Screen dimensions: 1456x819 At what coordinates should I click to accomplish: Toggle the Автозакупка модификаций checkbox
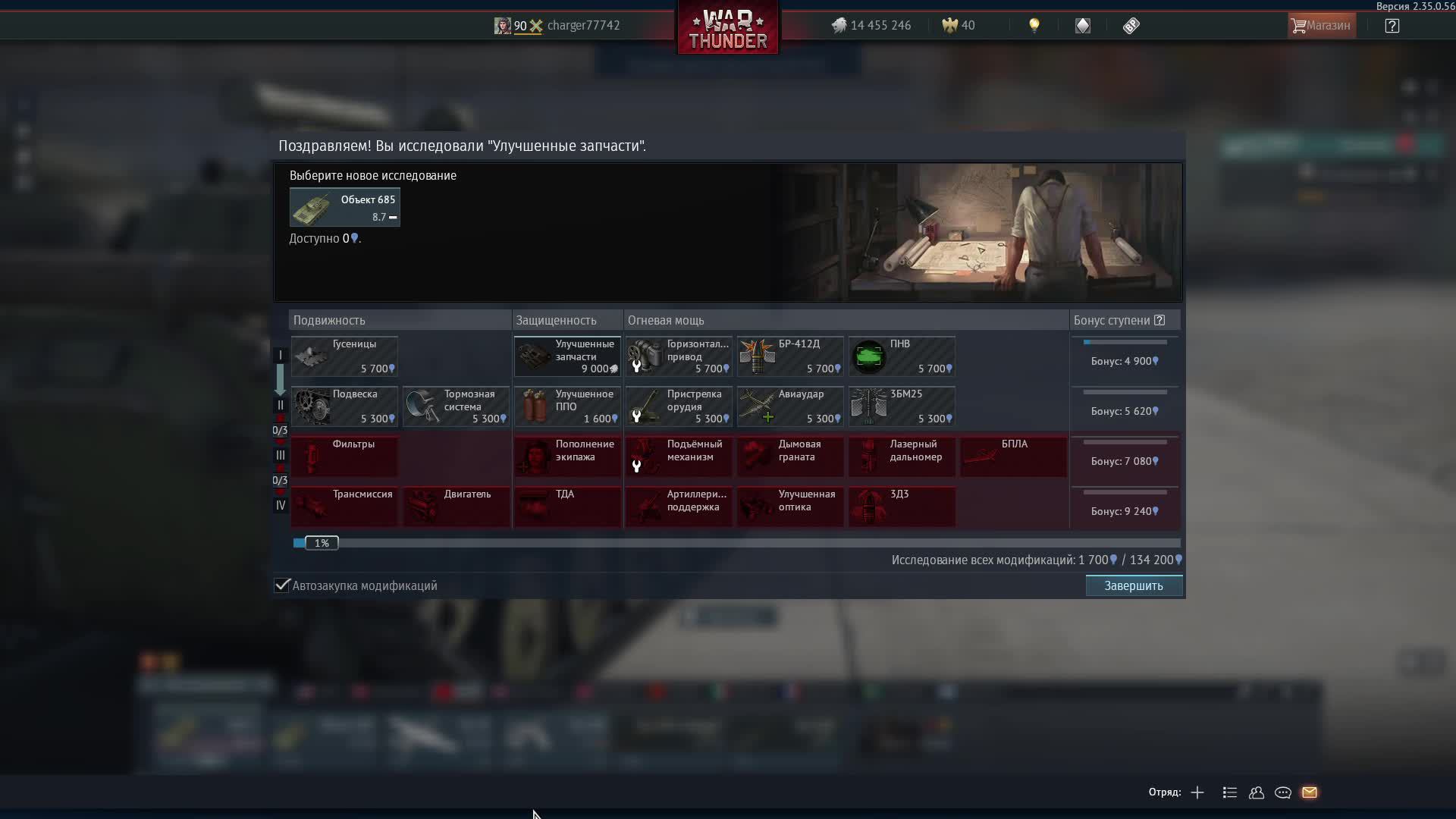point(281,585)
